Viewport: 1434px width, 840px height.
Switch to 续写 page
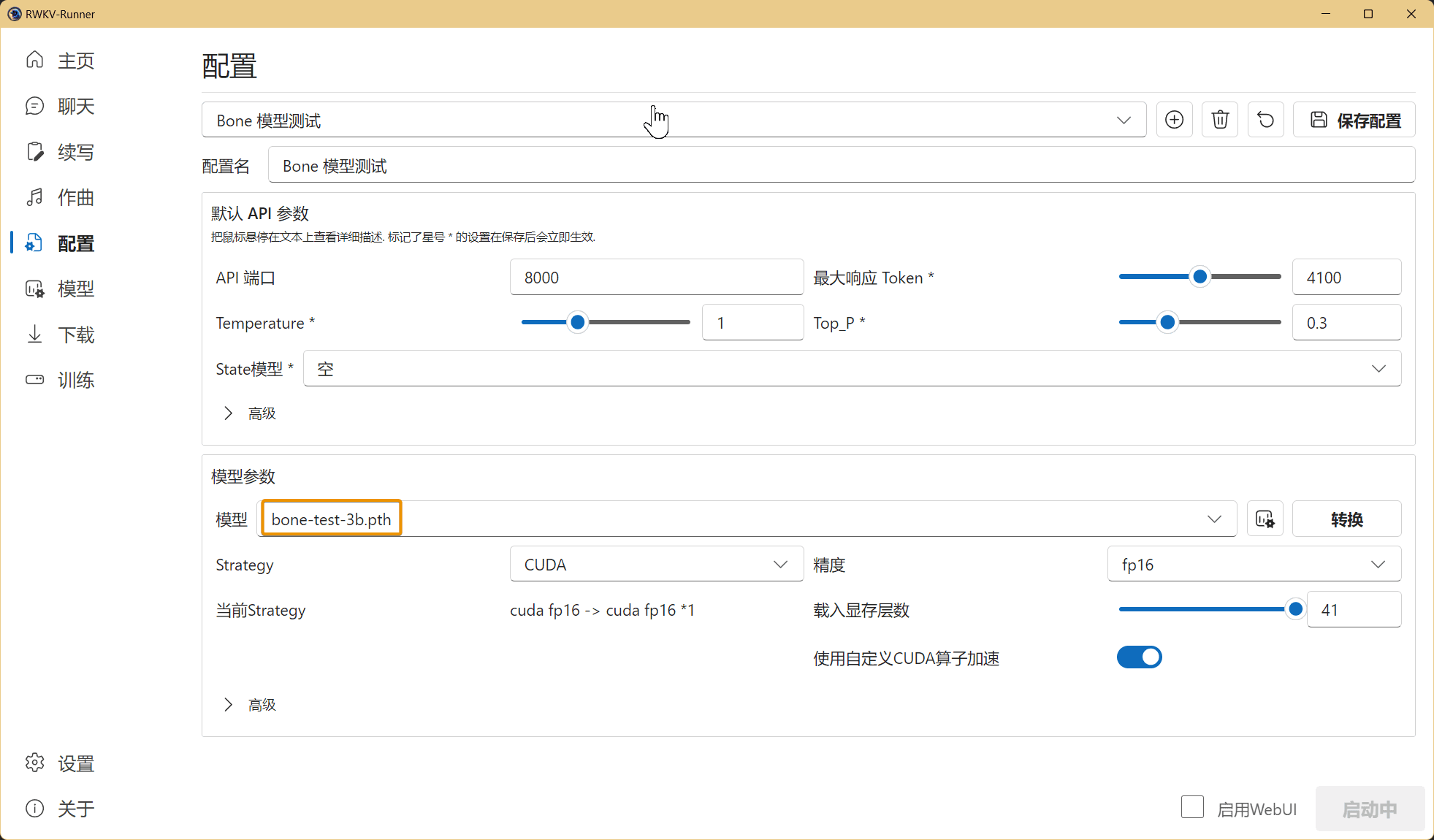pos(76,152)
